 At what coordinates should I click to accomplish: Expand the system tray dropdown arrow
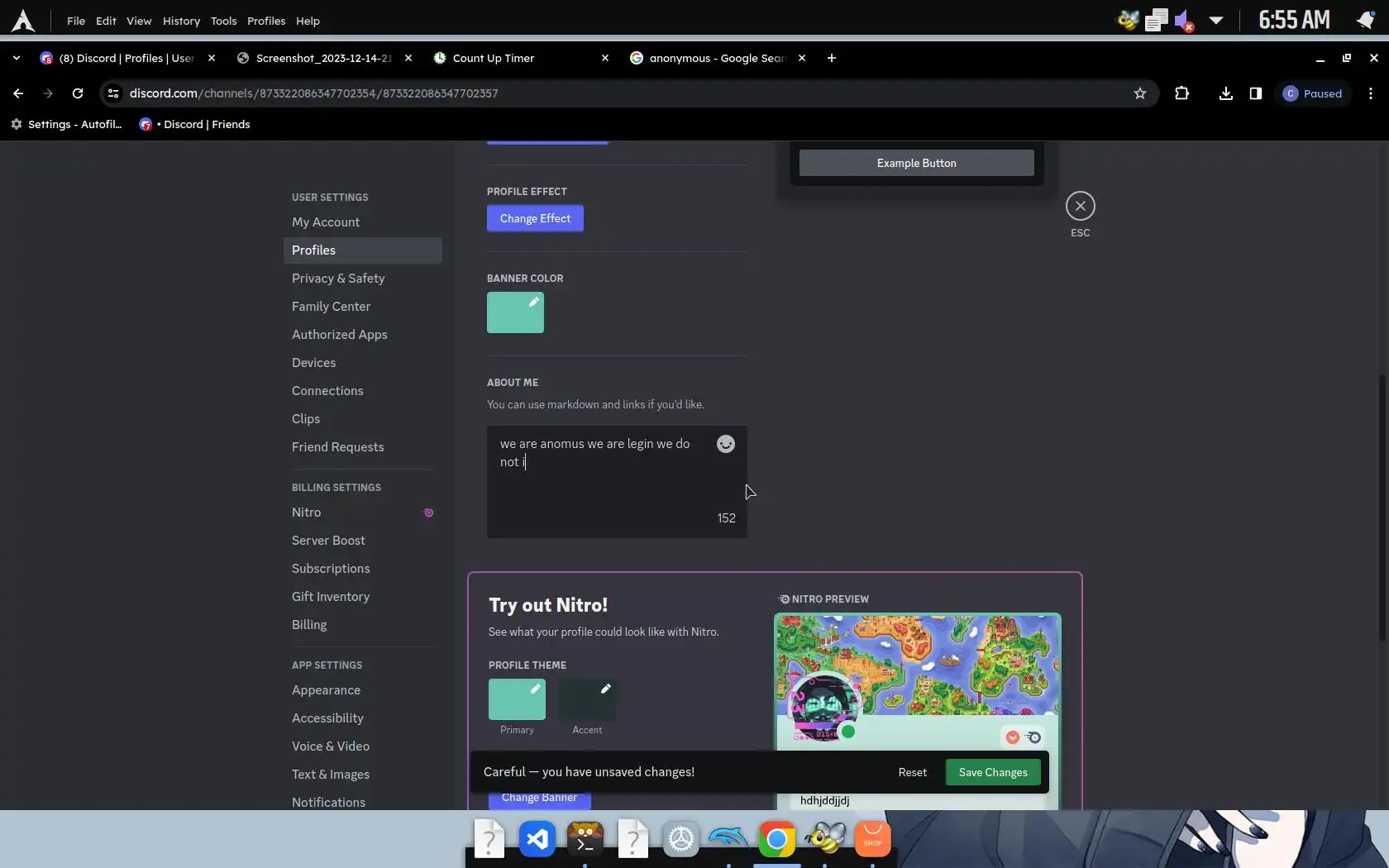tap(1216, 20)
